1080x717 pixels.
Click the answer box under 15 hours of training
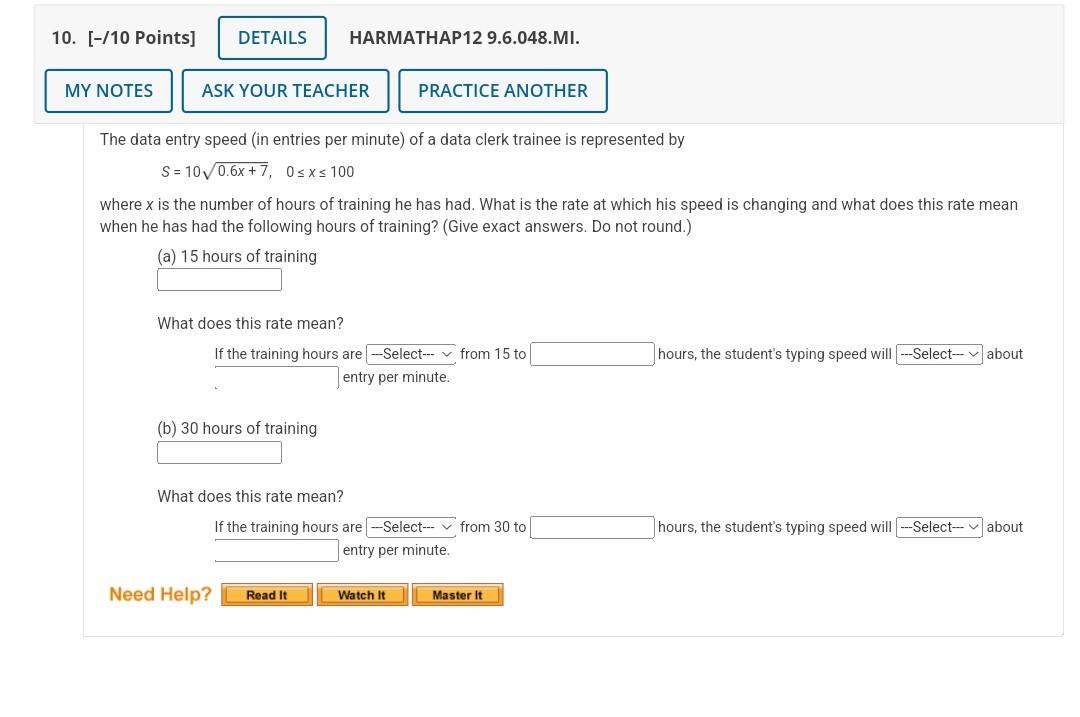tap(219, 279)
